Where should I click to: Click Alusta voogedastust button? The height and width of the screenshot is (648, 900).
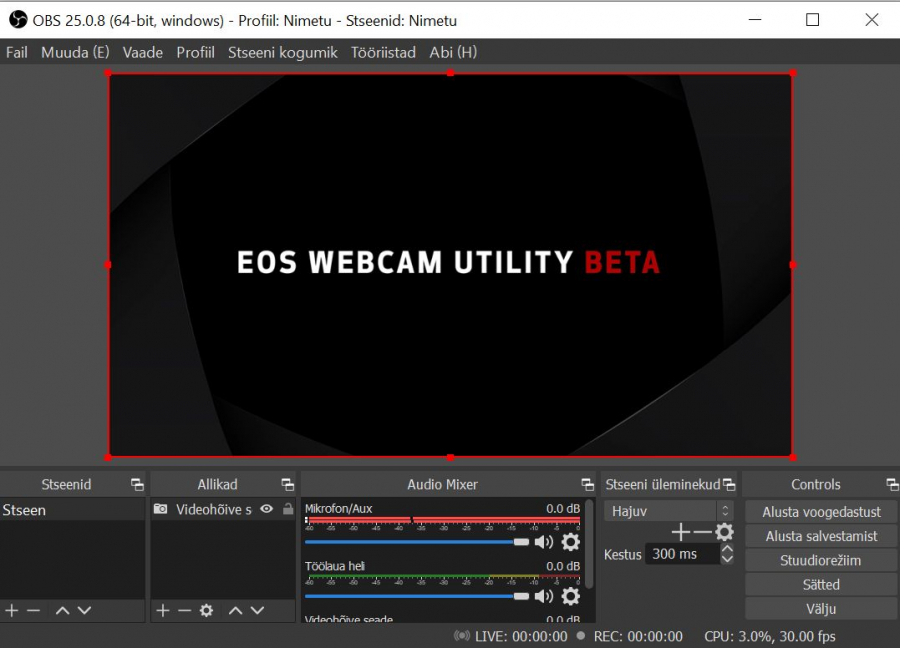821,512
